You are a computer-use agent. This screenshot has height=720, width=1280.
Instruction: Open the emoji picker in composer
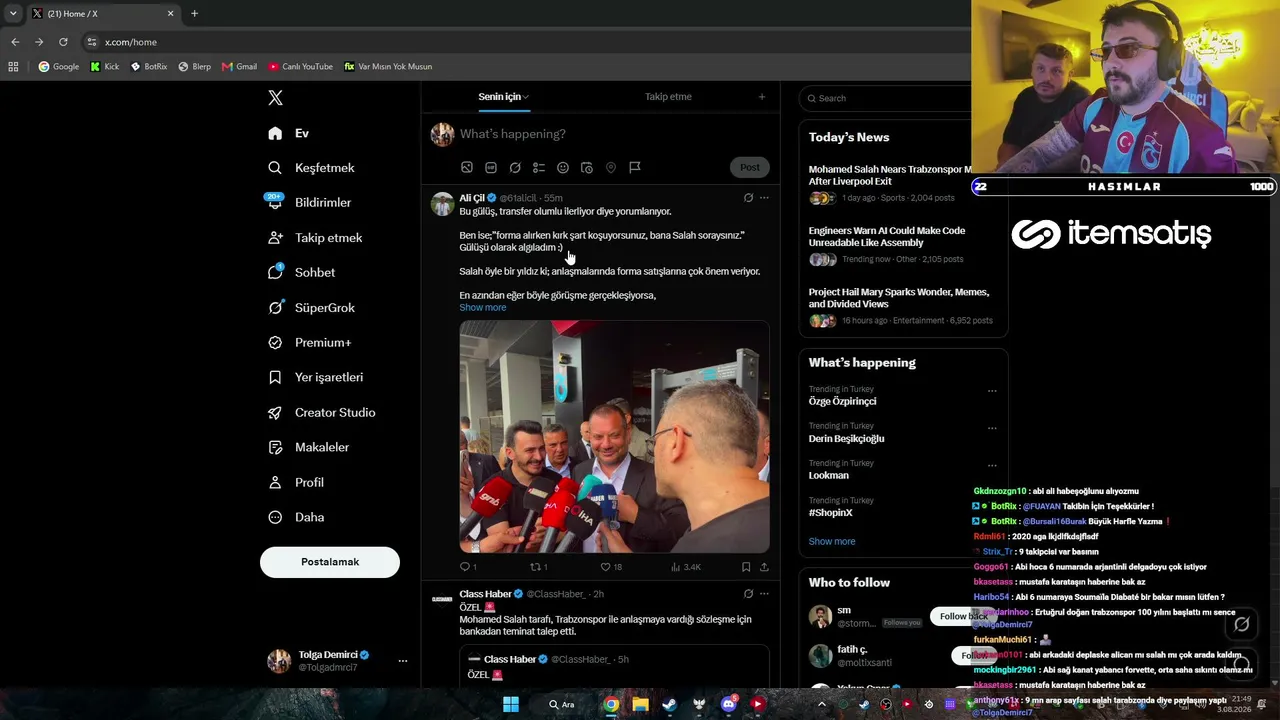(563, 168)
